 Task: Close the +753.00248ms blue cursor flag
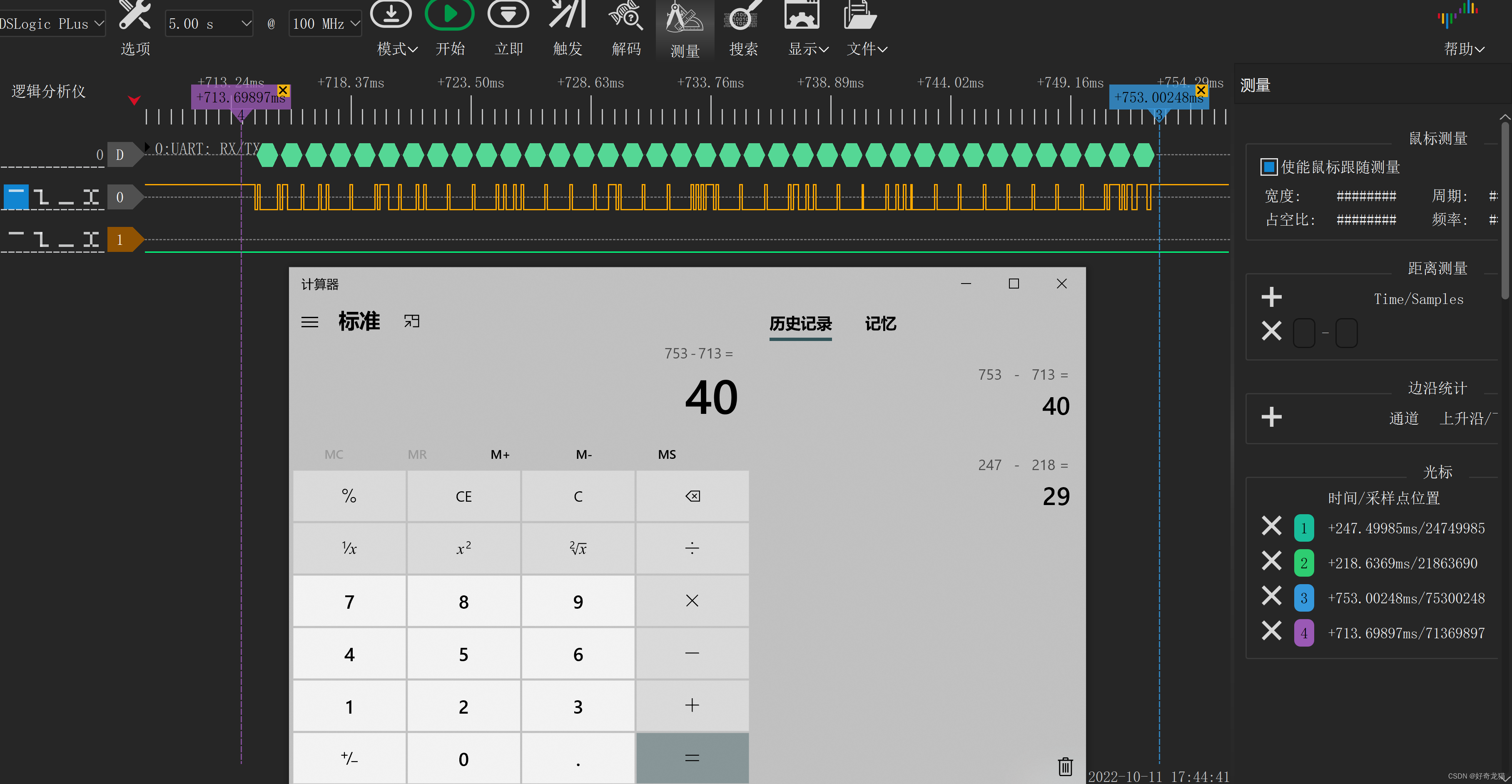(1201, 90)
